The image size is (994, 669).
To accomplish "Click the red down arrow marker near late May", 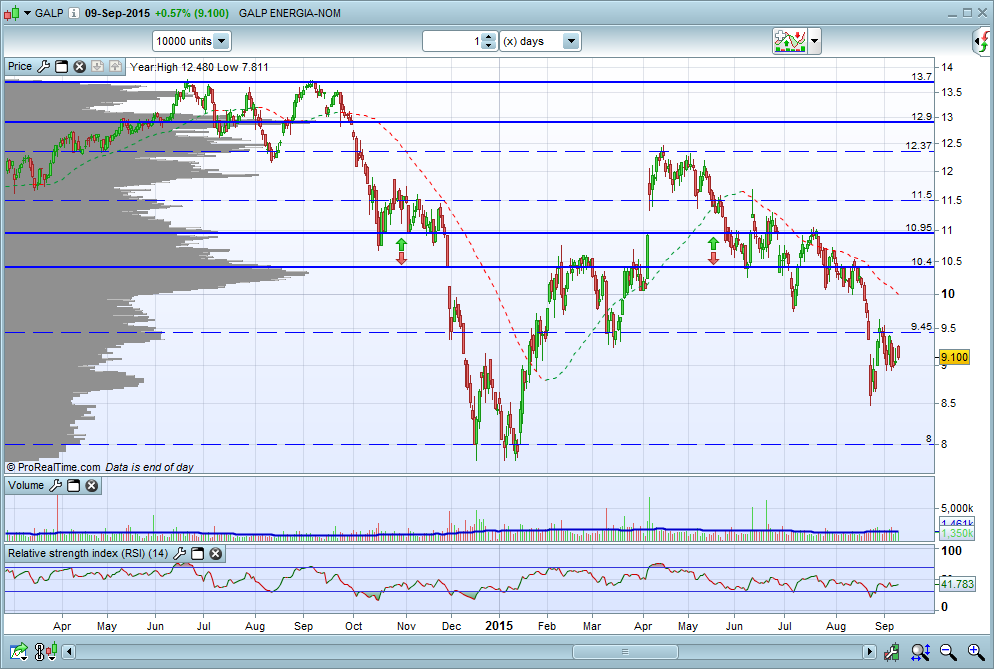I will coord(713,258).
